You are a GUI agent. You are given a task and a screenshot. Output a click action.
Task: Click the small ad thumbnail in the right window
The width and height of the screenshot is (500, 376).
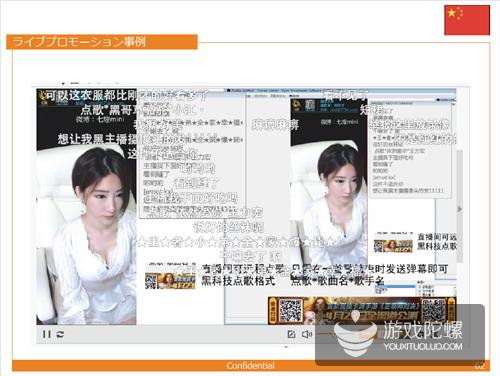393,246
